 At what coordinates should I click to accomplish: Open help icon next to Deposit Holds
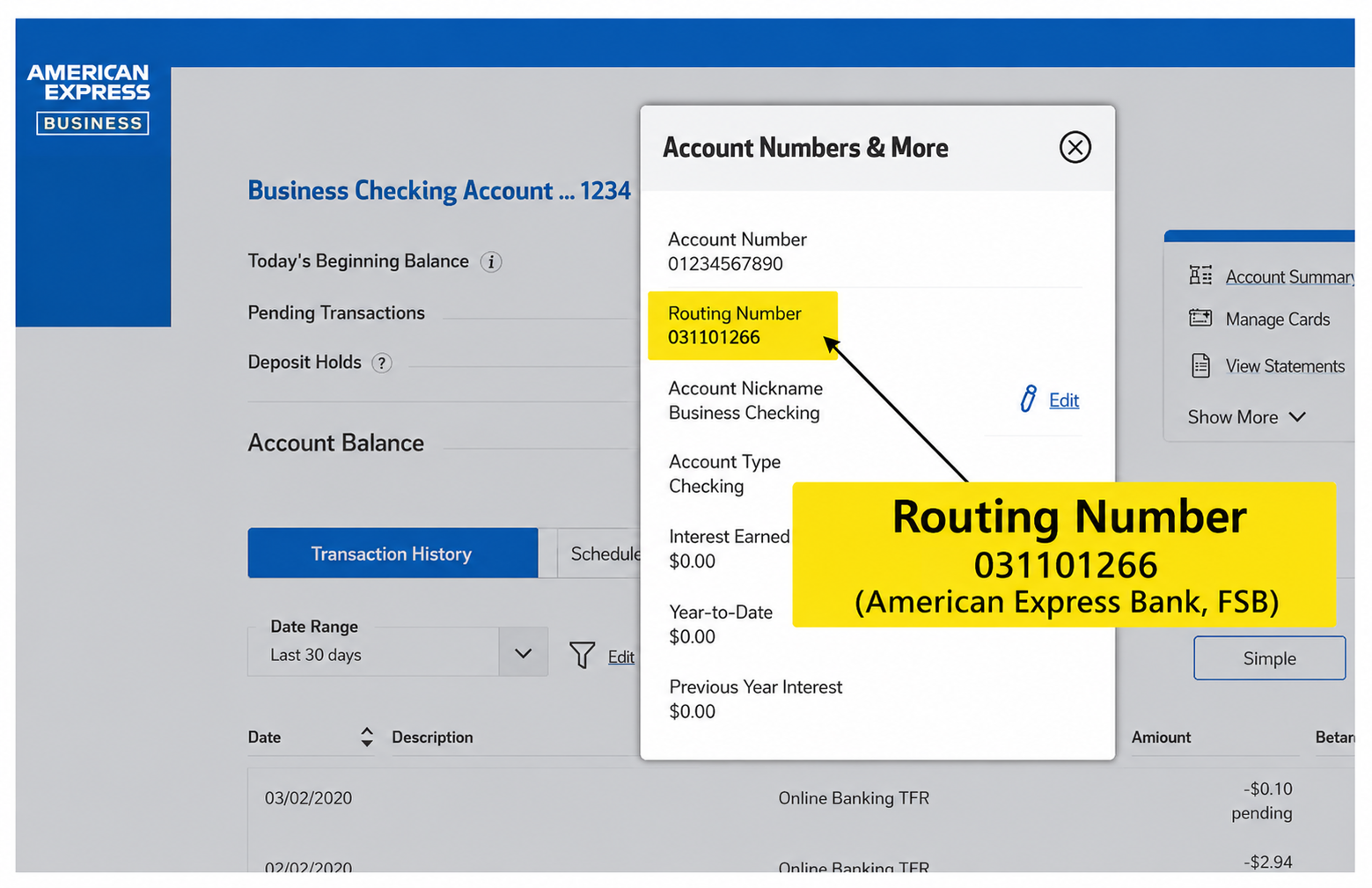click(x=381, y=363)
